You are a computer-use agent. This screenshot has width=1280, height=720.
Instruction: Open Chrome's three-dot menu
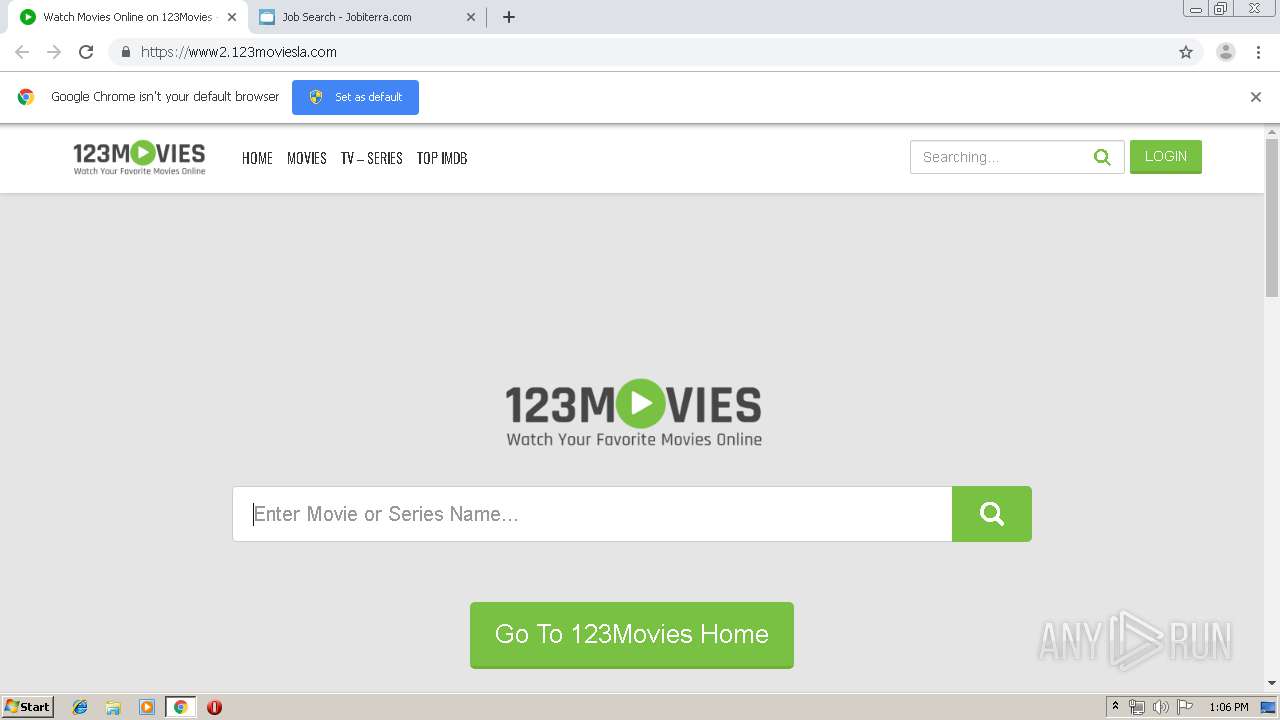click(x=1258, y=52)
